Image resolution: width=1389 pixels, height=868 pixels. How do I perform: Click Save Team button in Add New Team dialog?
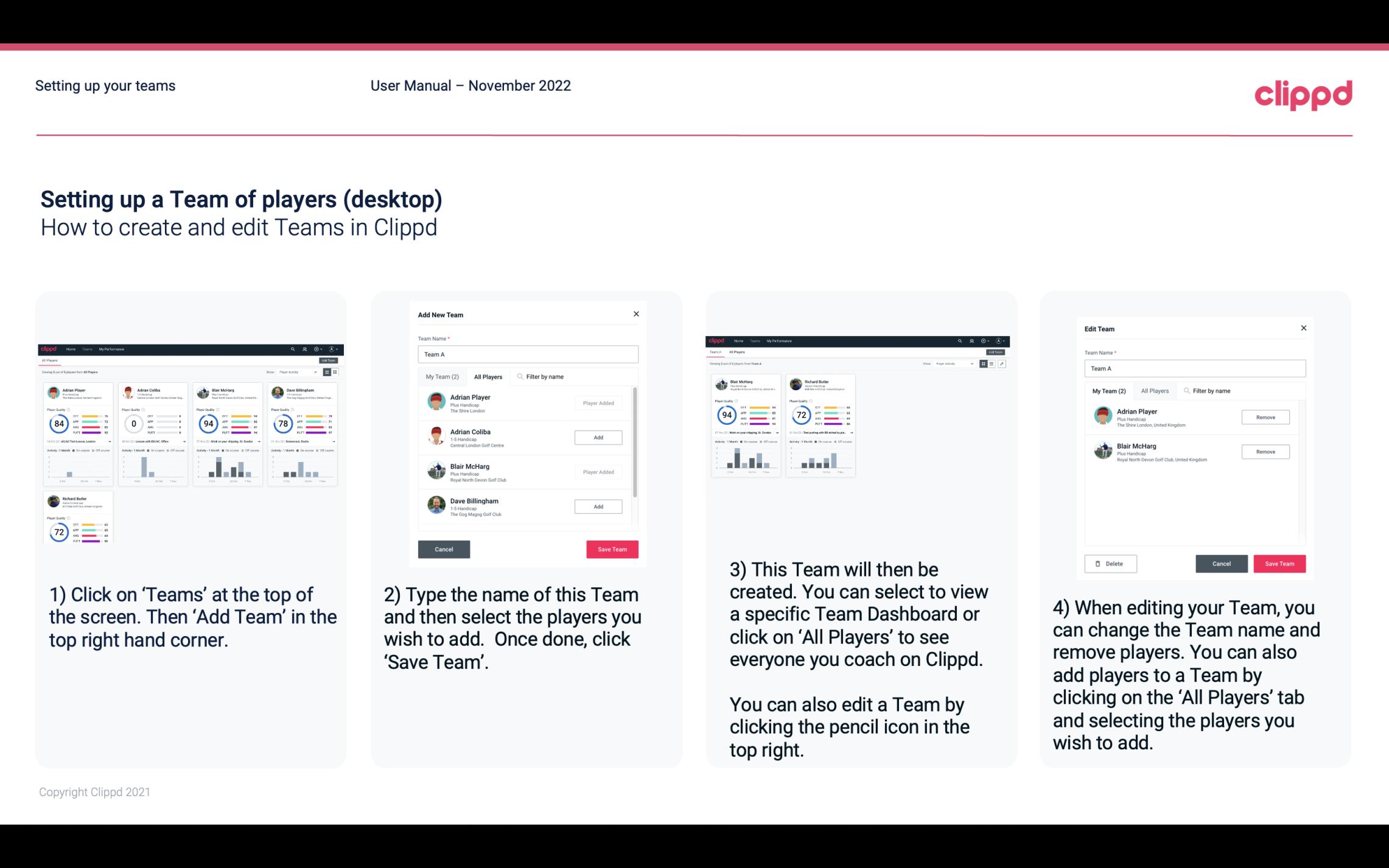pyautogui.click(x=612, y=548)
